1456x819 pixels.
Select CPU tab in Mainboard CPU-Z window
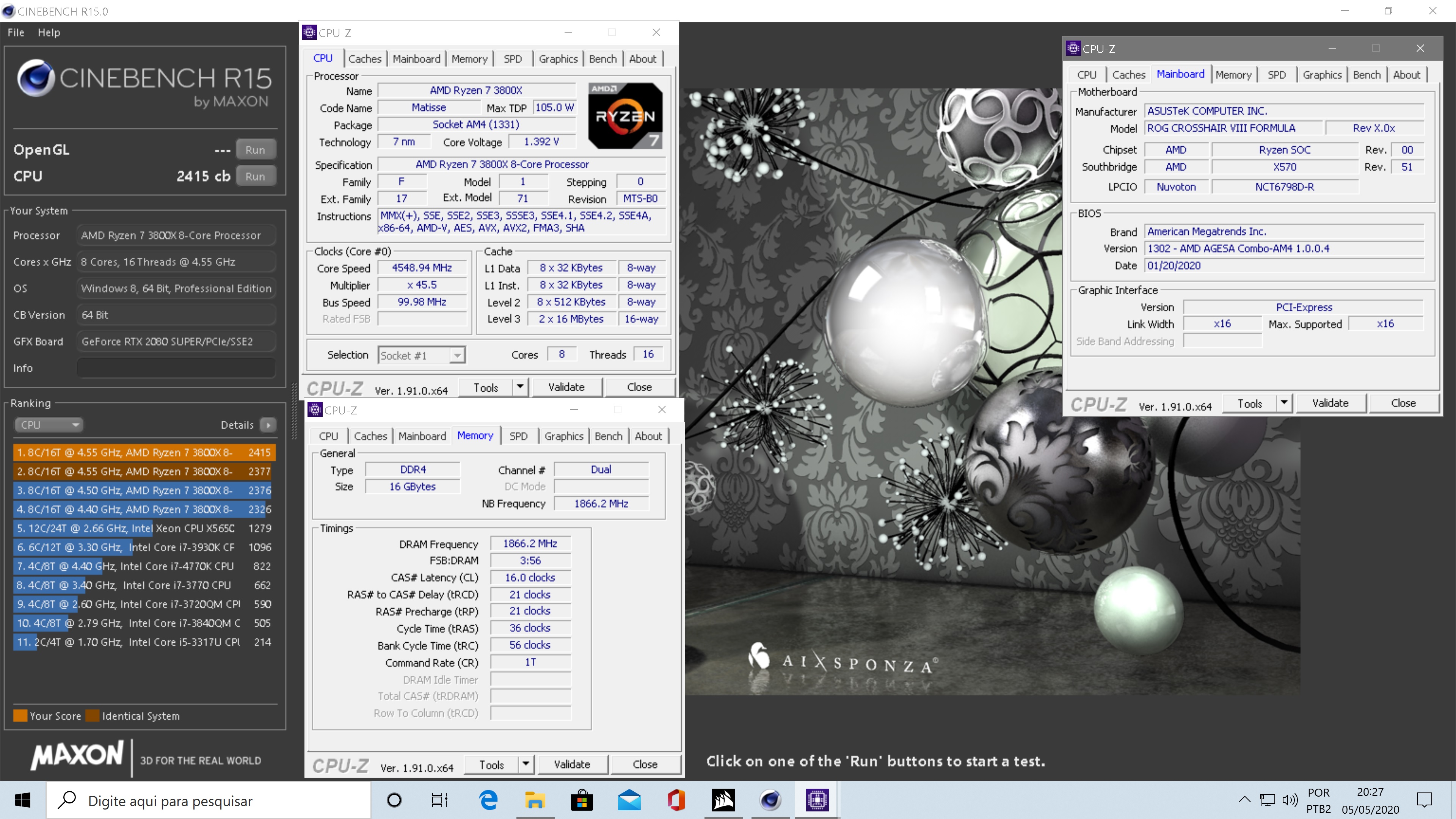(x=1086, y=75)
